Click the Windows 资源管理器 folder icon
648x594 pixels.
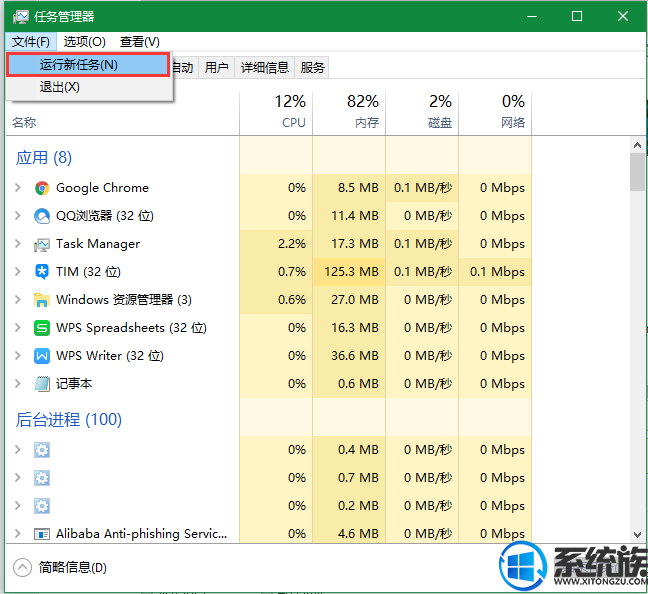[x=42, y=300]
